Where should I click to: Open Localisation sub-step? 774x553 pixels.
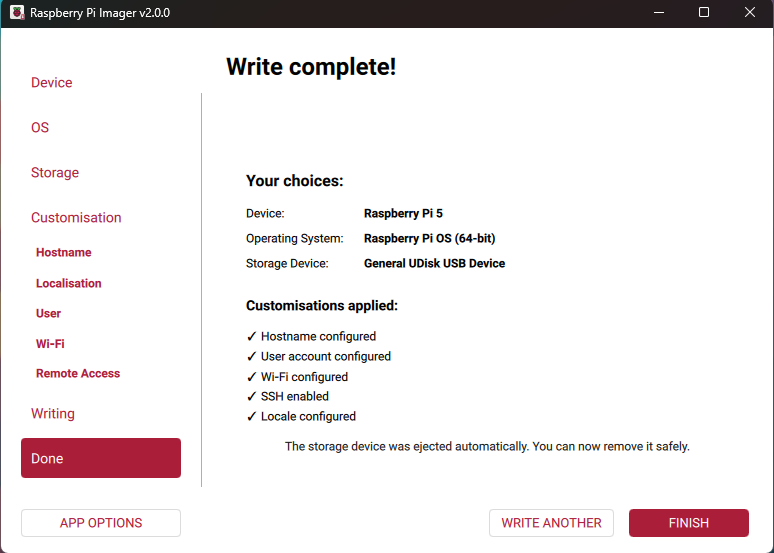69,283
